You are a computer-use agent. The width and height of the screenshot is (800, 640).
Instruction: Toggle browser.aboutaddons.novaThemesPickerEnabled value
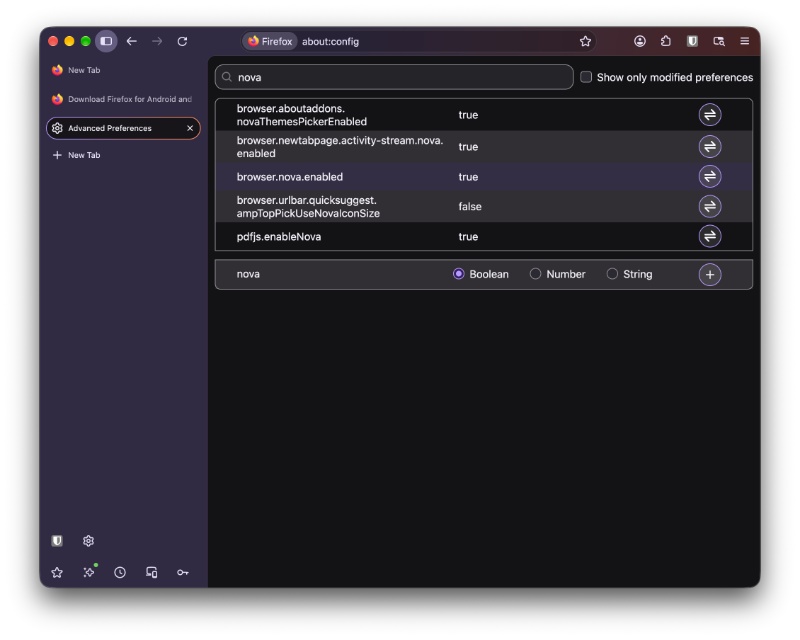pyautogui.click(x=710, y=115)
